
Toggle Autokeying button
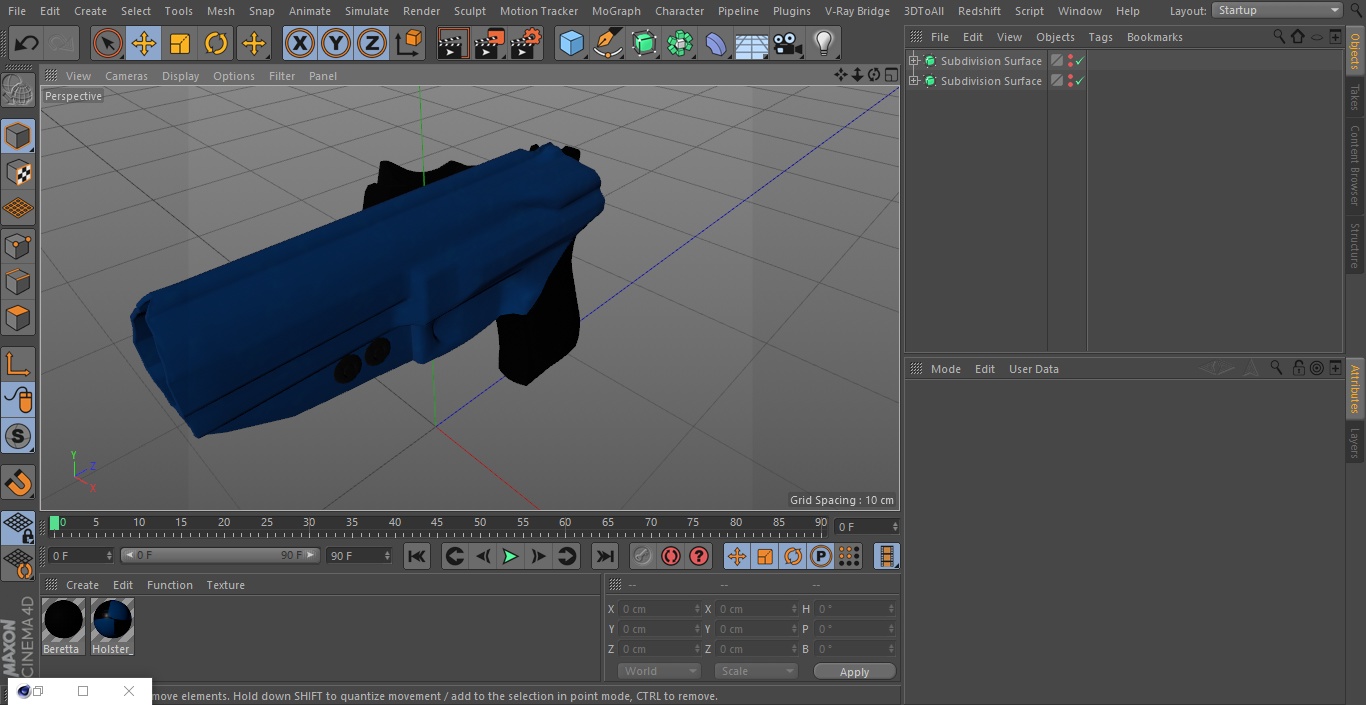[671, 556]
